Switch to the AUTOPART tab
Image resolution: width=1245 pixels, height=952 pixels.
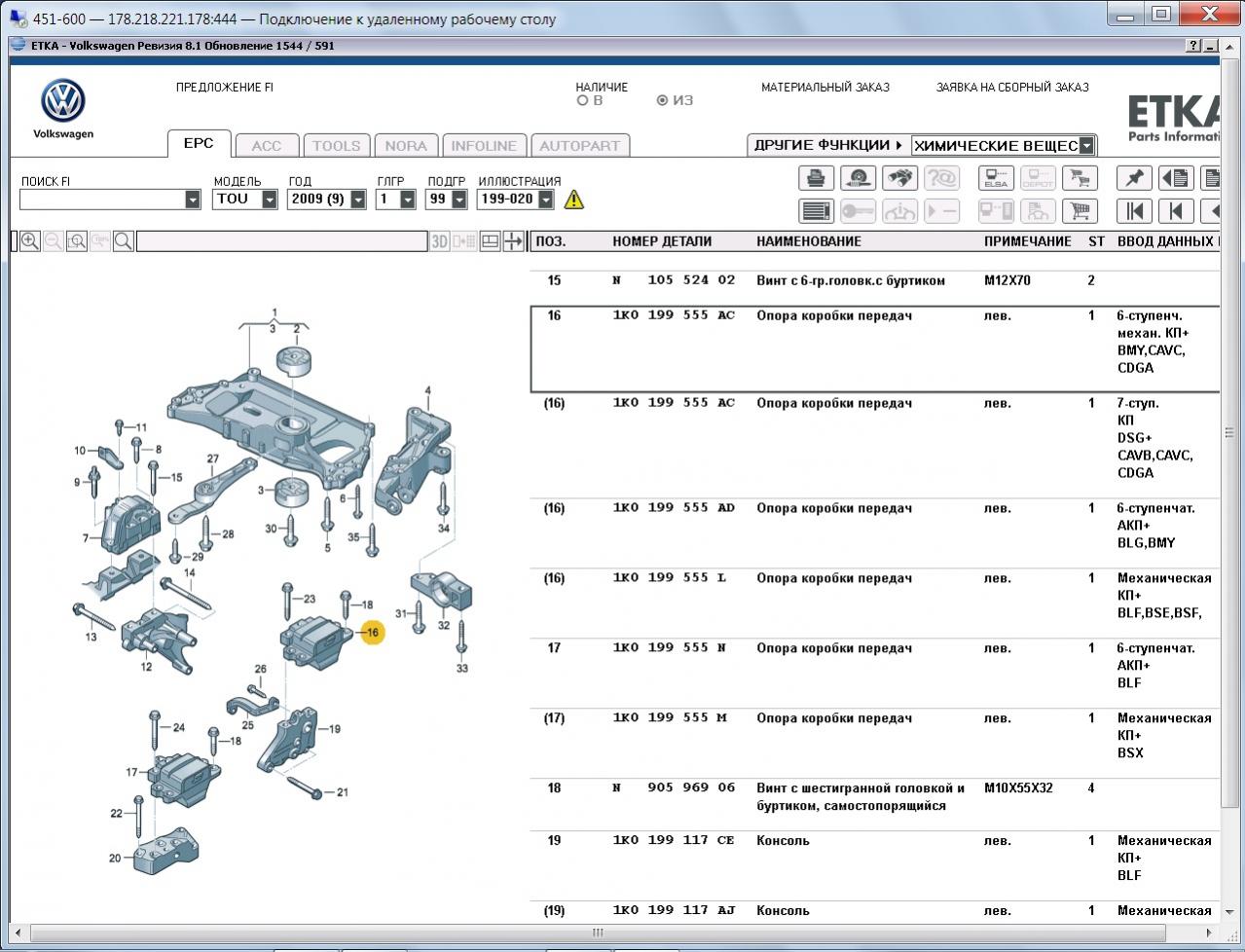[x=580, y=146]
